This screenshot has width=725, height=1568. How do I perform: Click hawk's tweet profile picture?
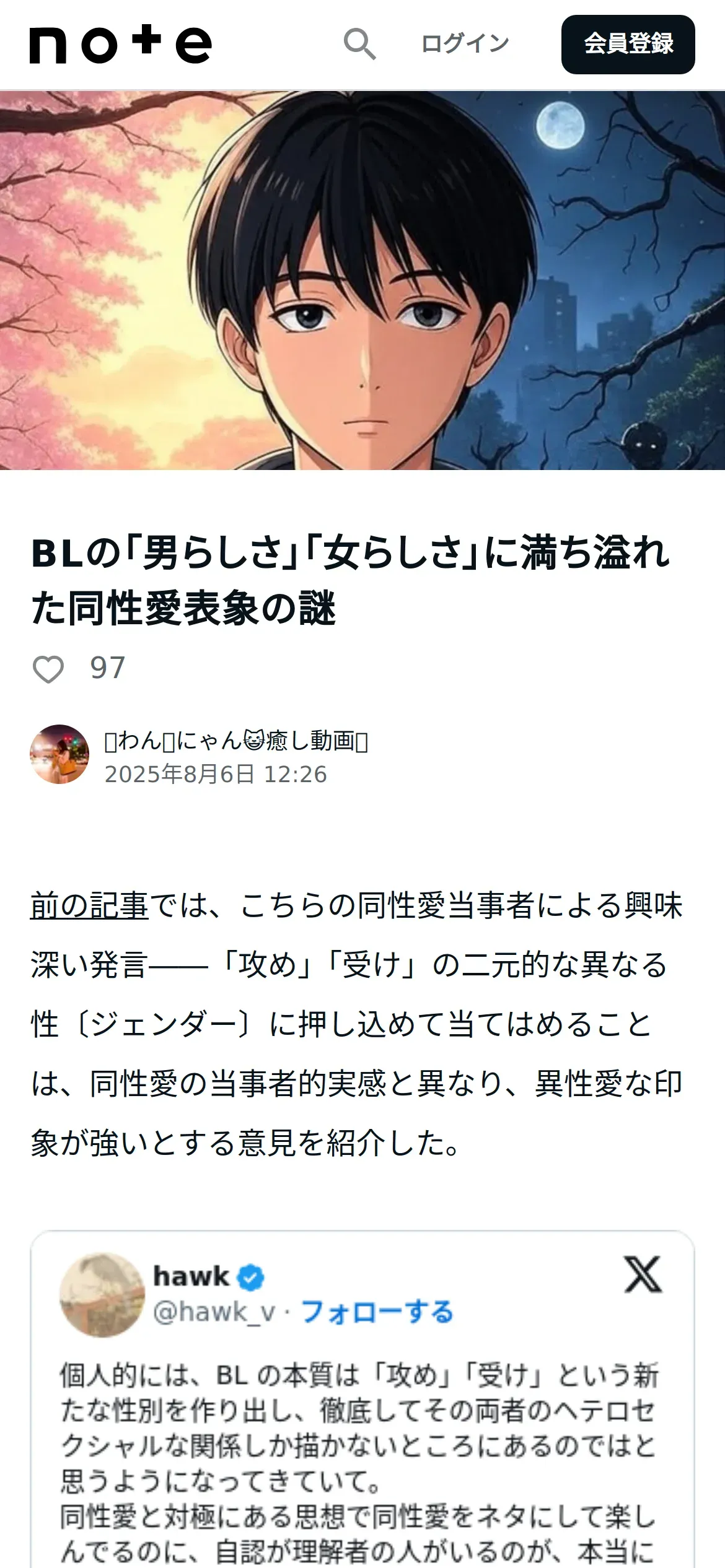(x=102, y=1296)
